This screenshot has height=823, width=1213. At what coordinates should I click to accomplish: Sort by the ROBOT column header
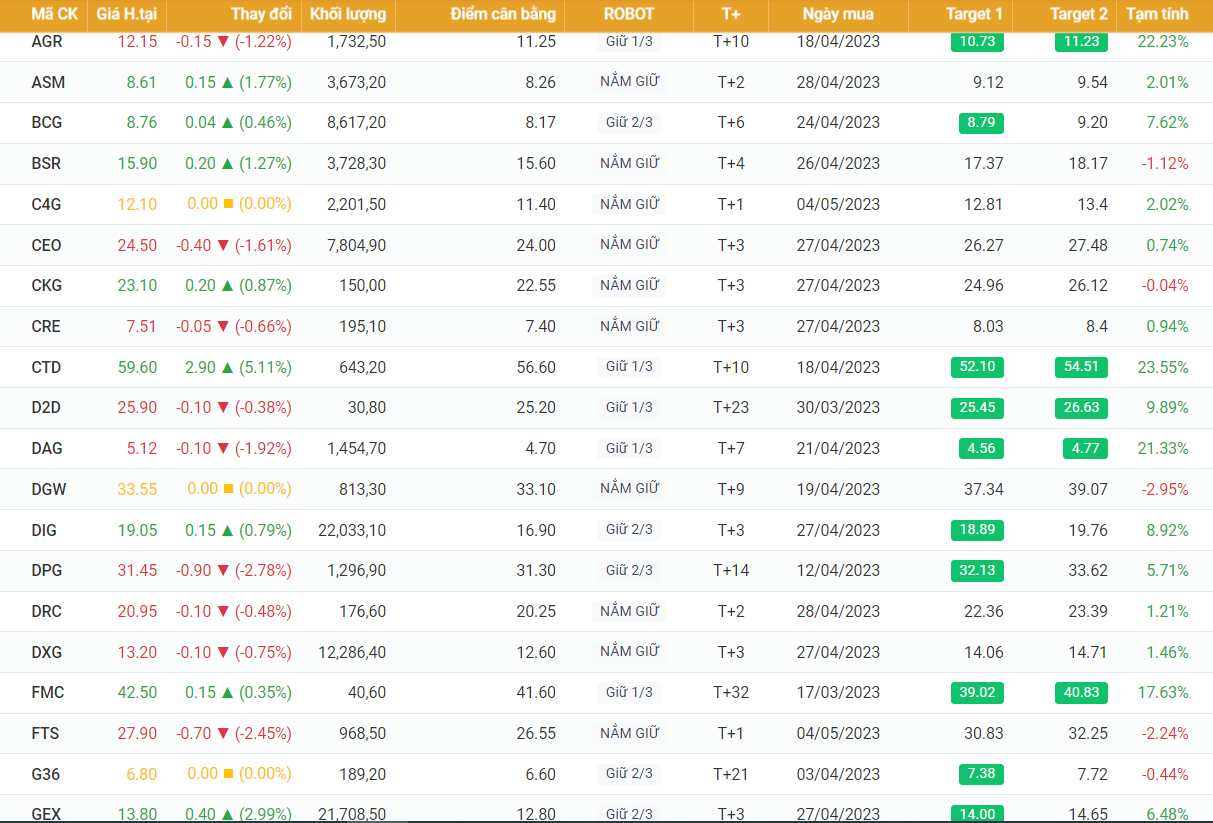[x=629, y=14]
